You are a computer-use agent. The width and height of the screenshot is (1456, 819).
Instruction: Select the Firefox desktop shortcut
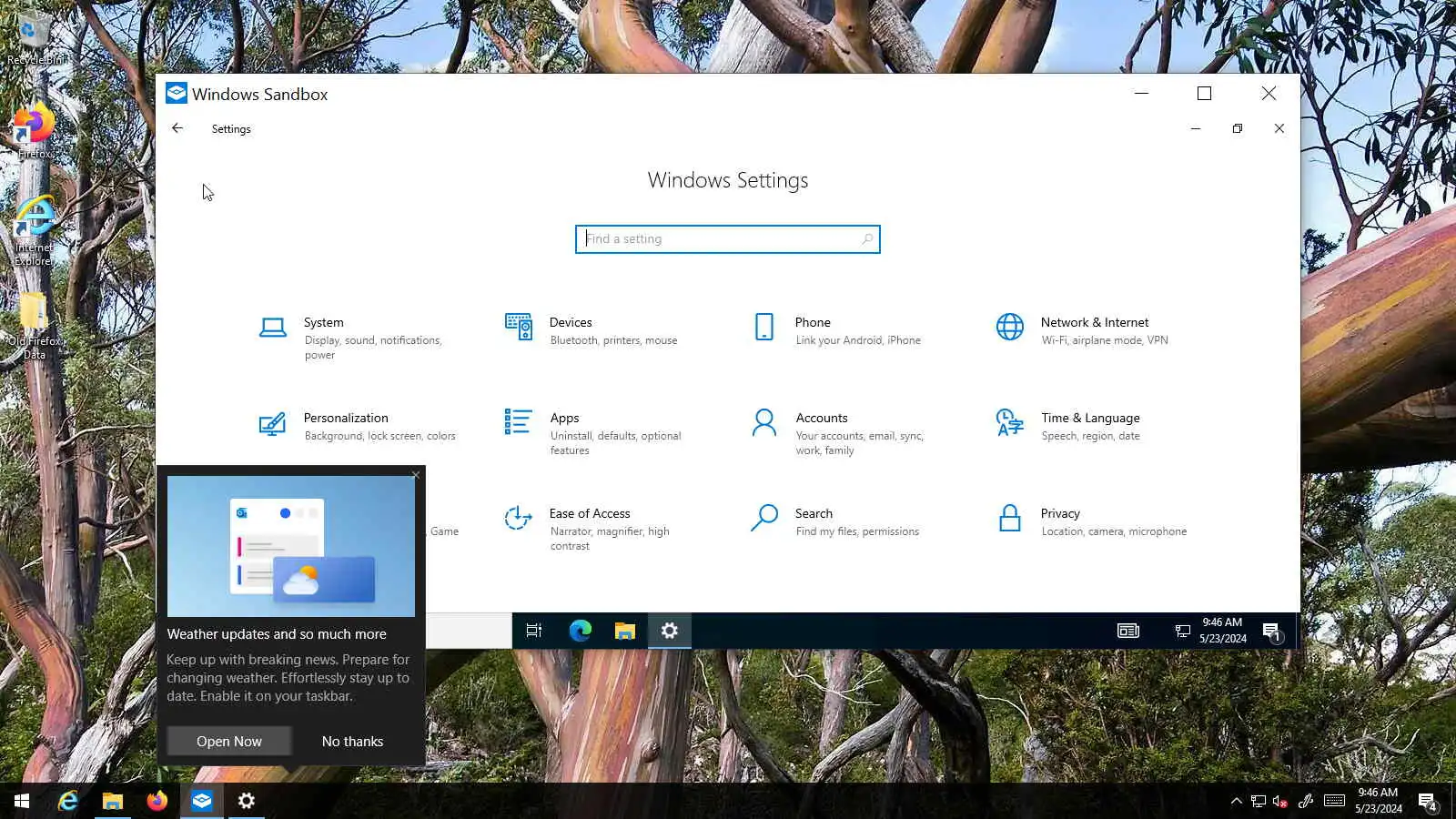35,132
